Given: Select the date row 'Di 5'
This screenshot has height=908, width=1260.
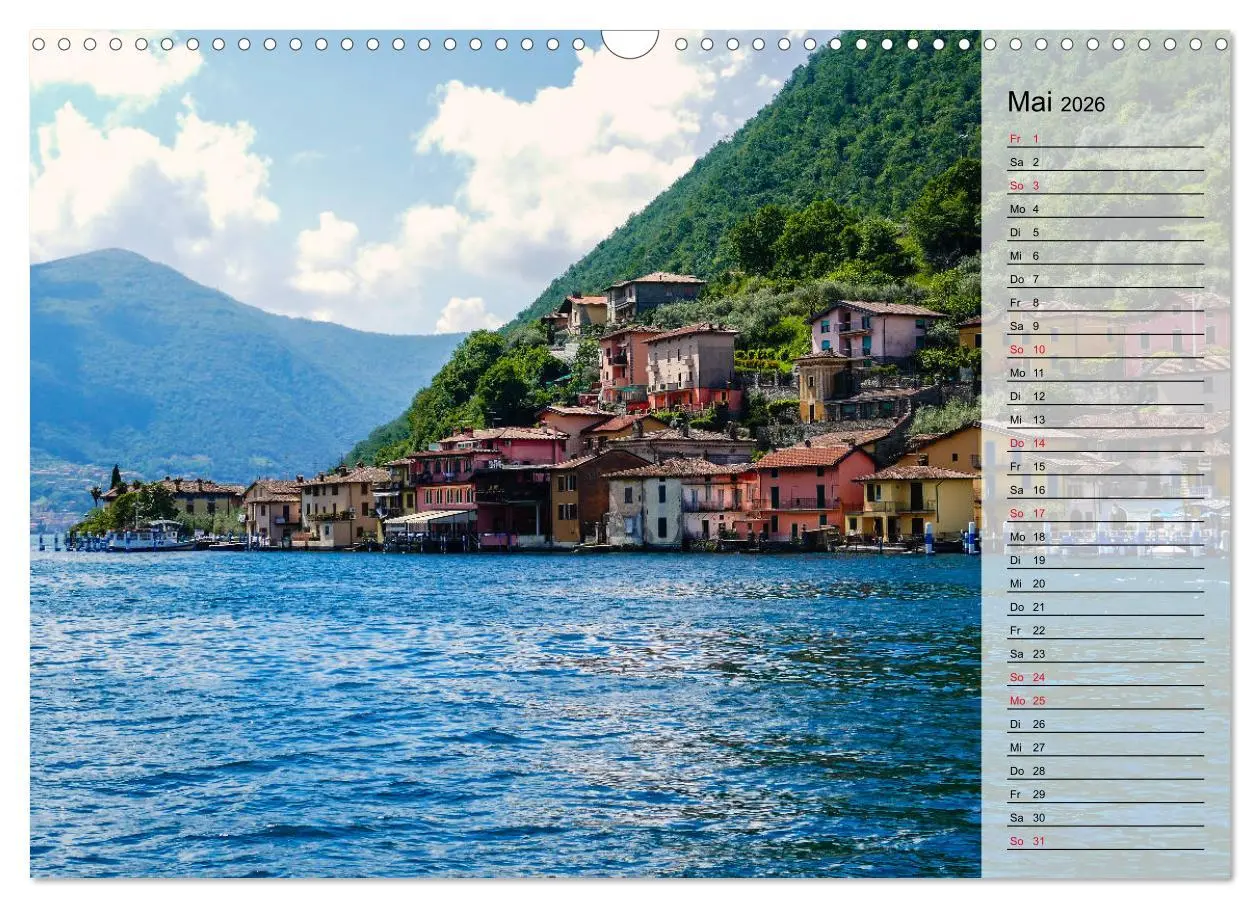Looking at the screenshot, I should (1105, 232).
